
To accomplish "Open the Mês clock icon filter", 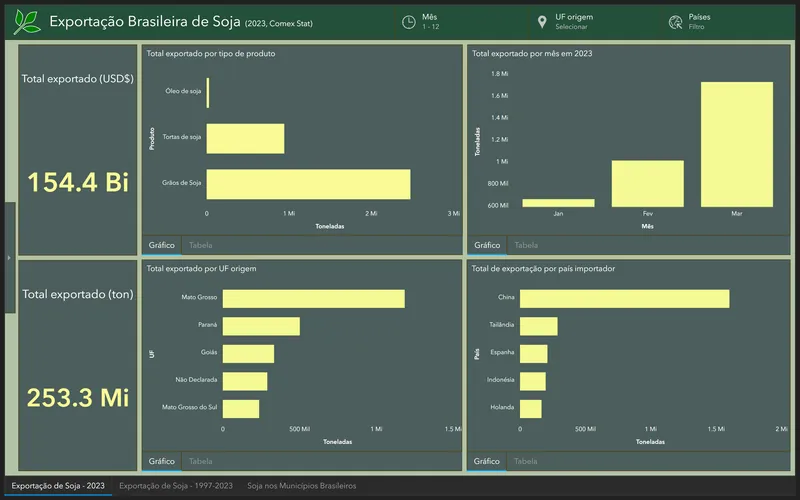I will (x=409, y=22).
